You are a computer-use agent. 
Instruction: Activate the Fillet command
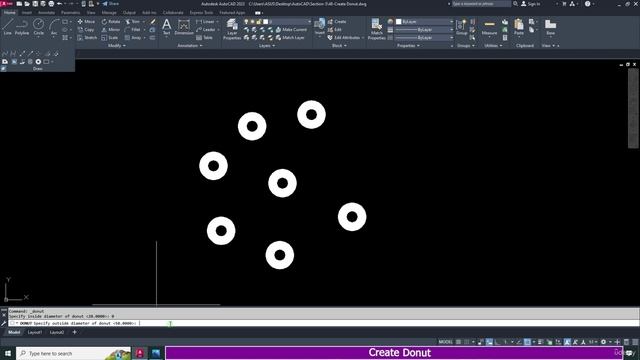tap(133, 29)
